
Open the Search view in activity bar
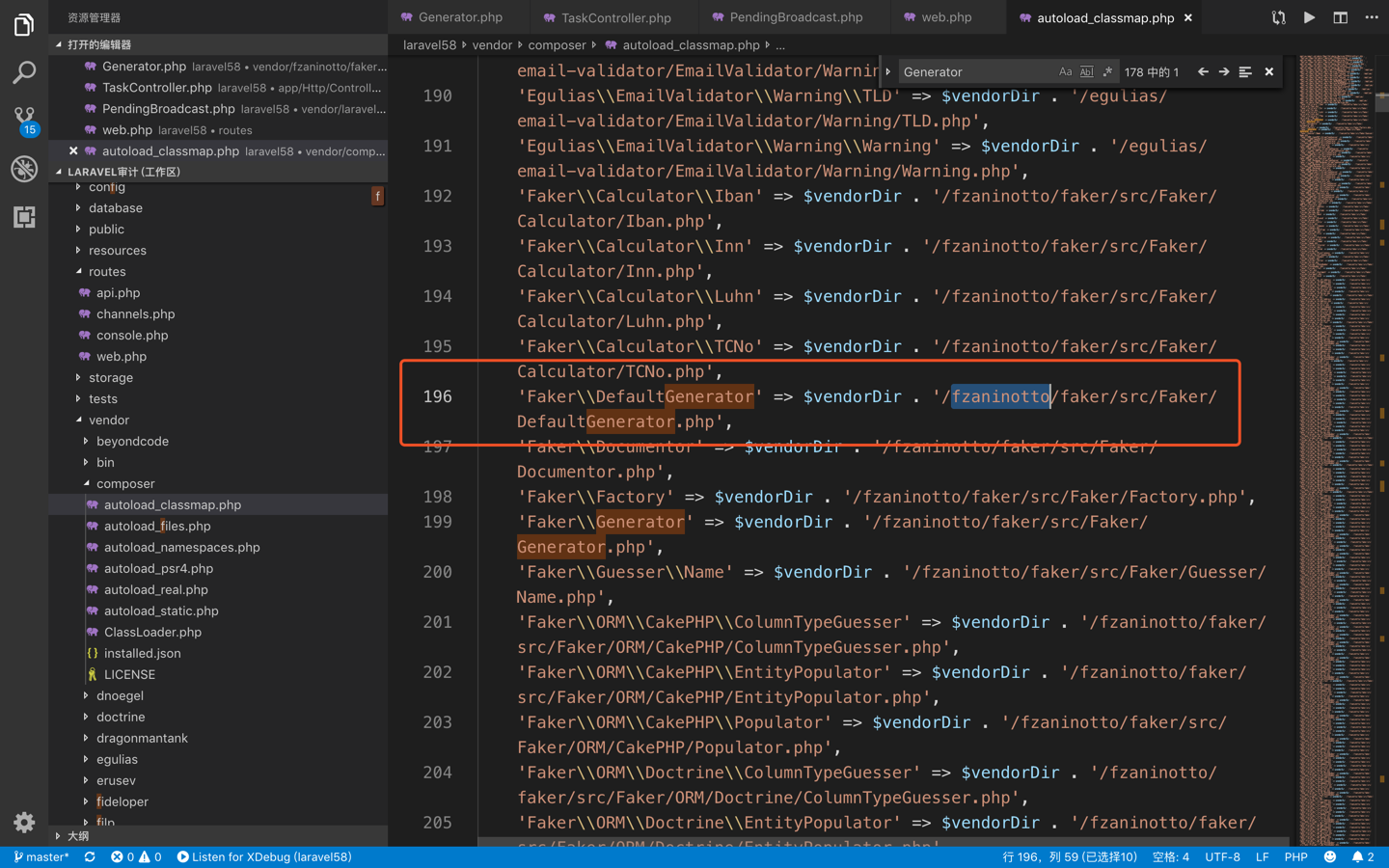(x=24, y=72)
